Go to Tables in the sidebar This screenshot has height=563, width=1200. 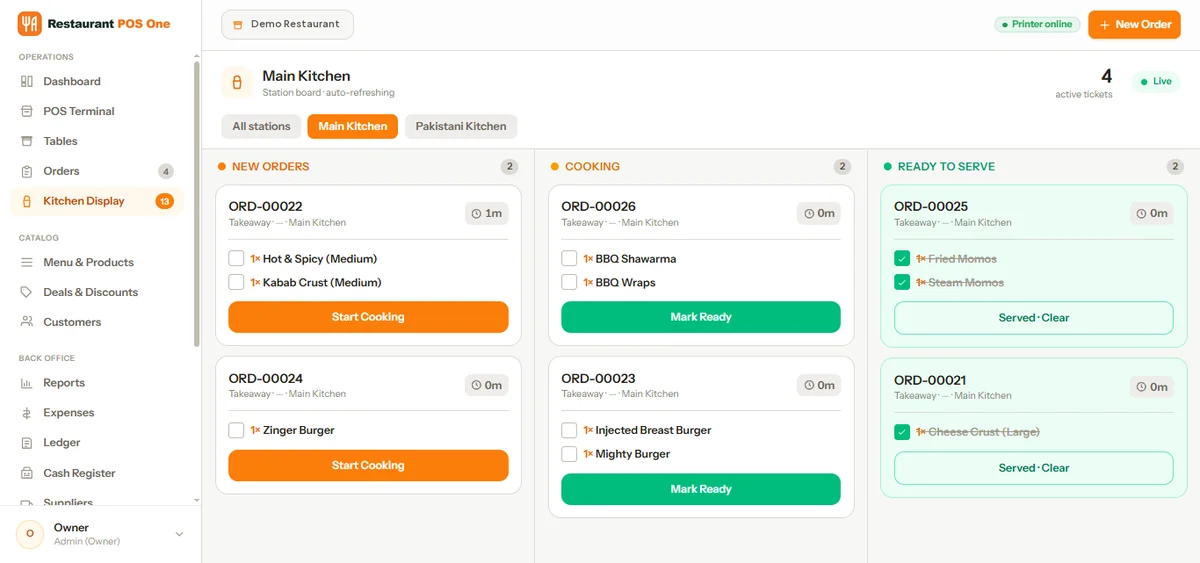97,141
